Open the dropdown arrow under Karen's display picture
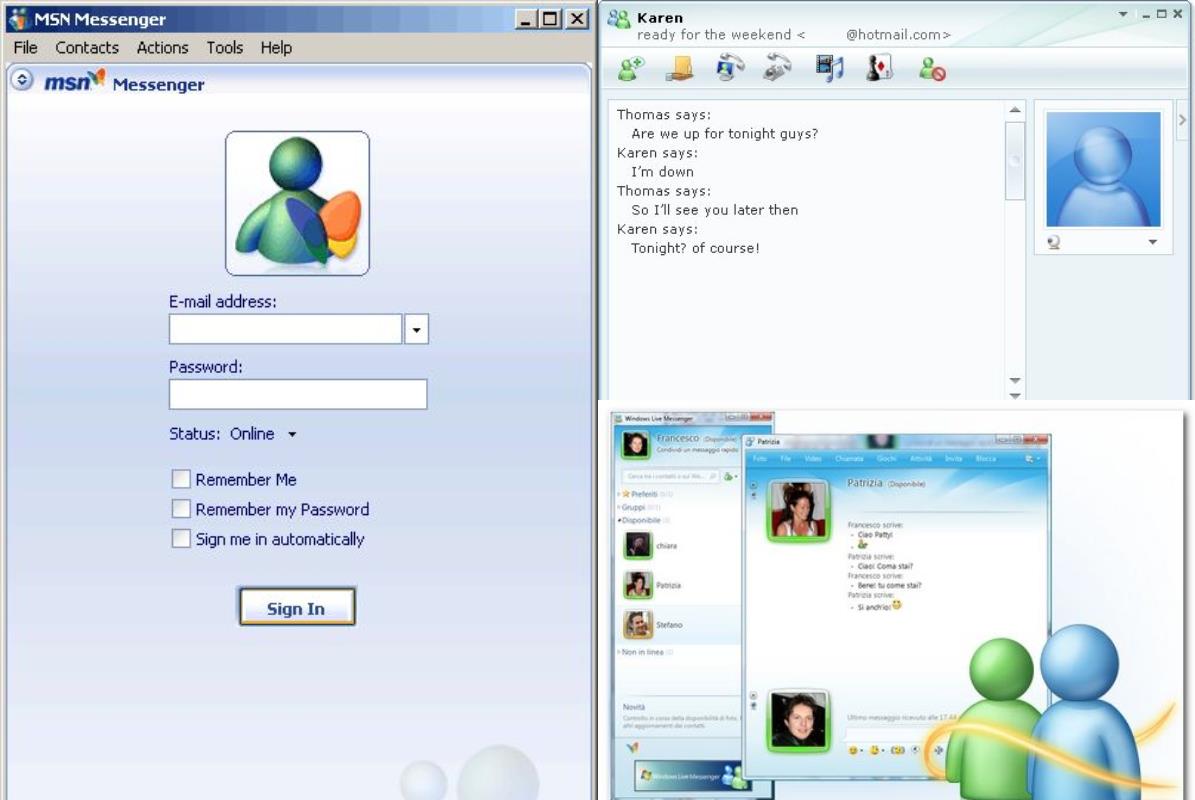Viewport: 1195px width, 800px height. 1152,242
